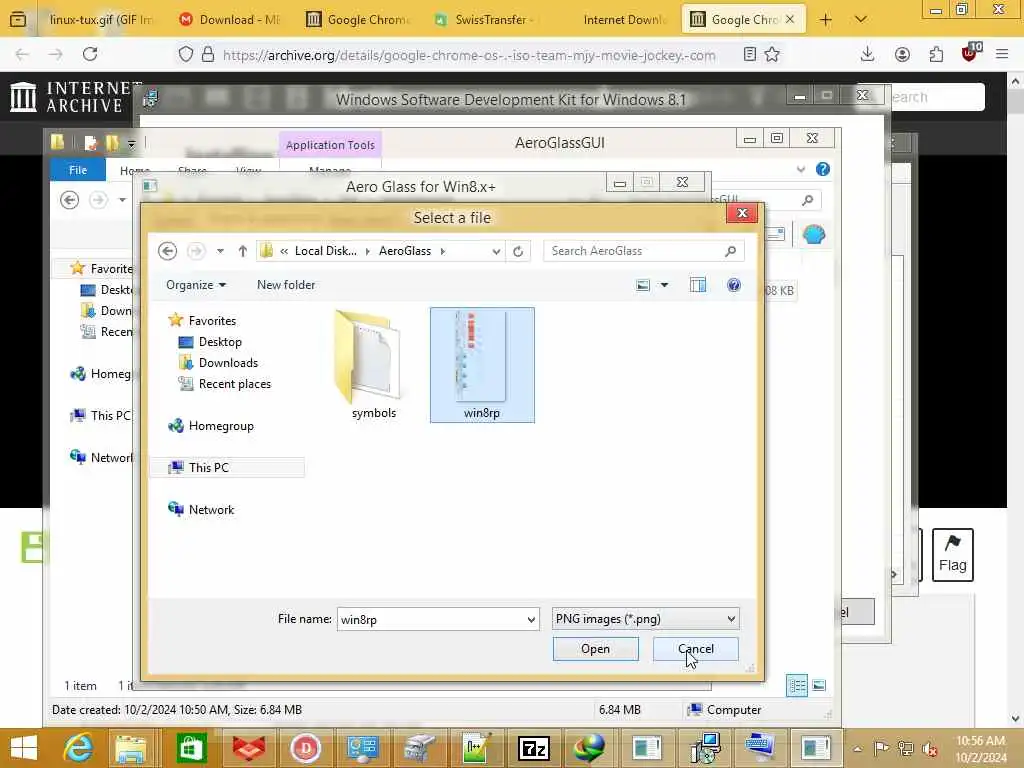
Task: Open browser extensions icon
Action: [x=936, y=55]
